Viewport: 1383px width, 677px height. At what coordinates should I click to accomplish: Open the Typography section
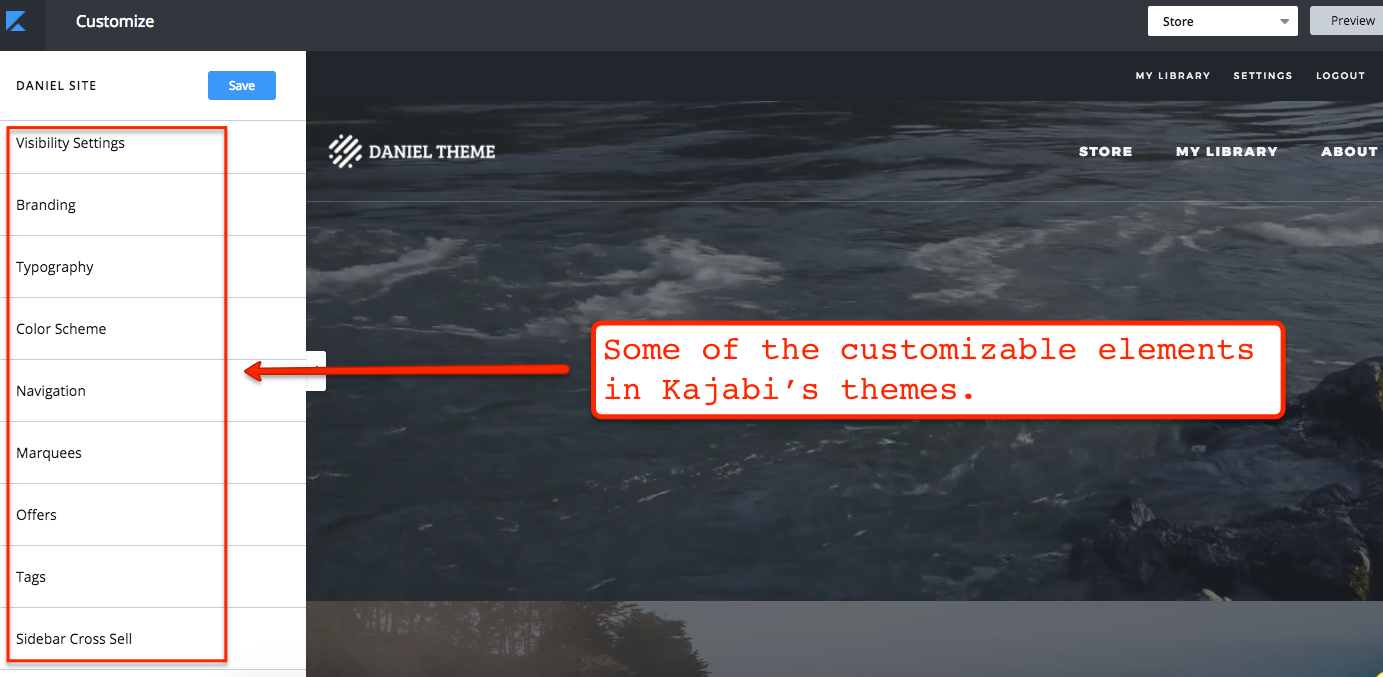click(153, 267)
